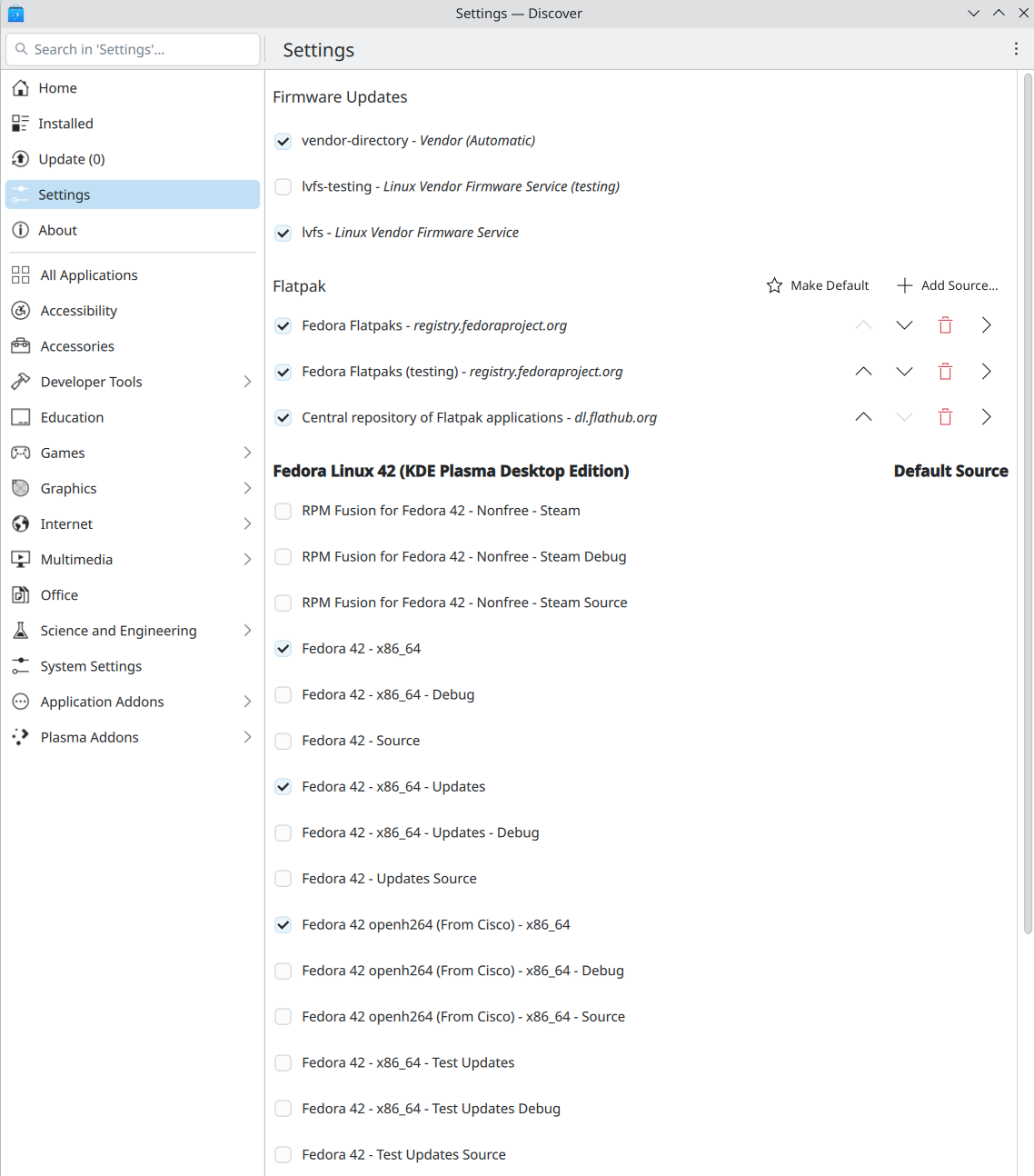Go to Update (0) page
Image resolution: width=1034 pixels, height=1176 pixels.
133,159
